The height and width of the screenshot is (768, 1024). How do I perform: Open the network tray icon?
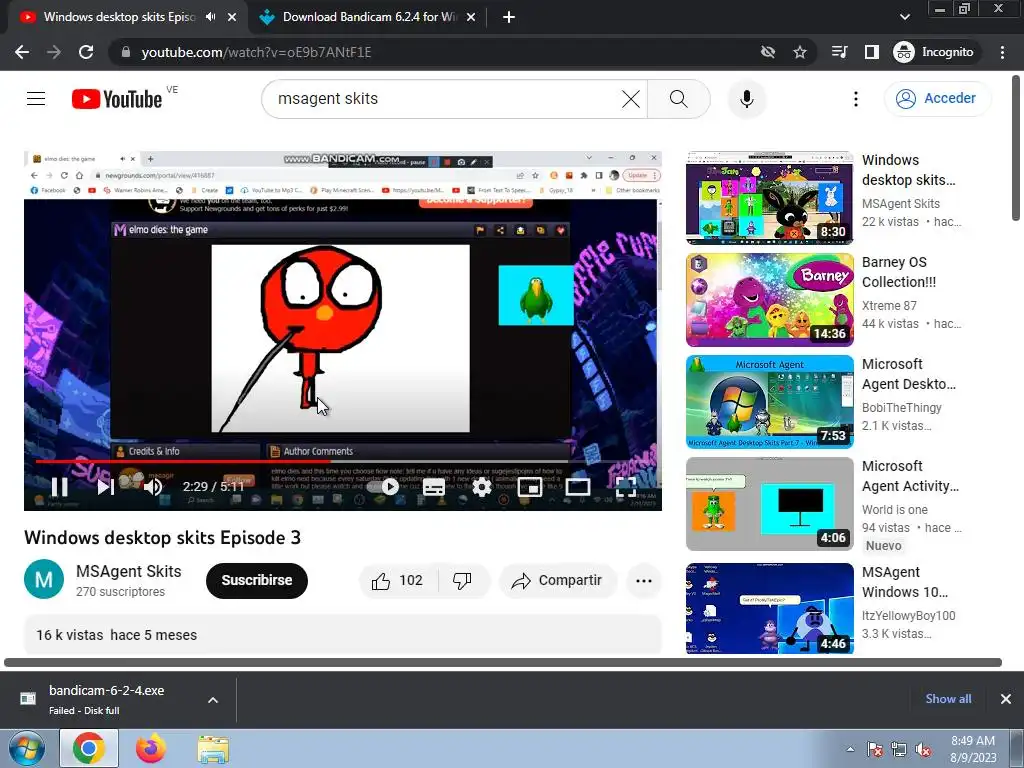click(899, 750)
